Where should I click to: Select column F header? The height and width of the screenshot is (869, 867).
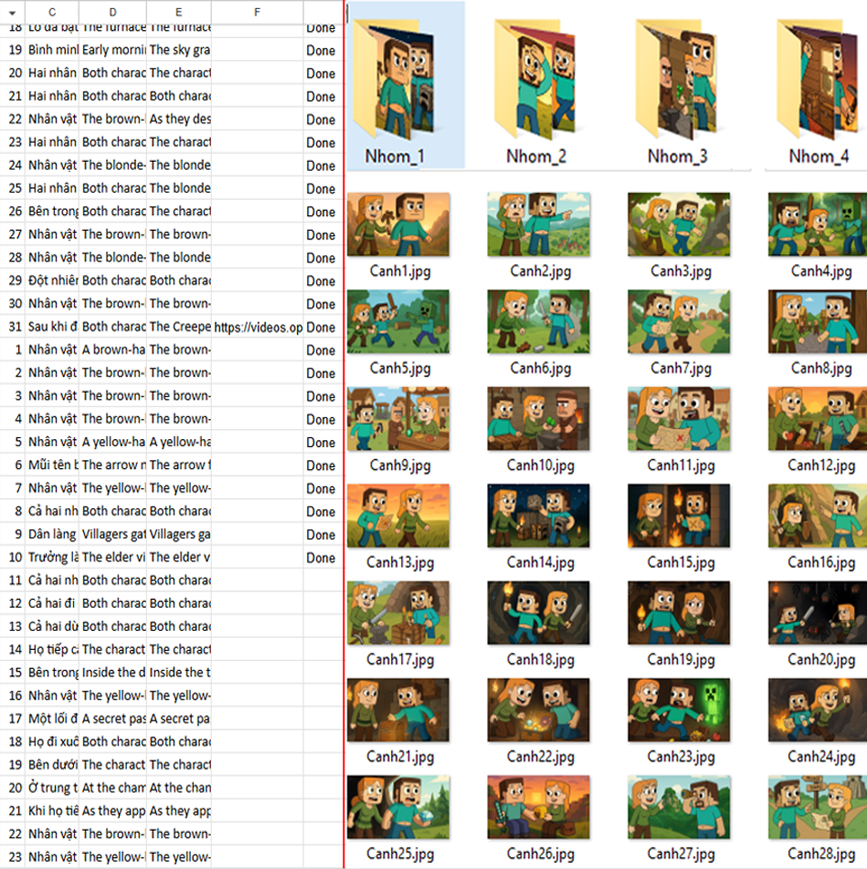point(257,12)
